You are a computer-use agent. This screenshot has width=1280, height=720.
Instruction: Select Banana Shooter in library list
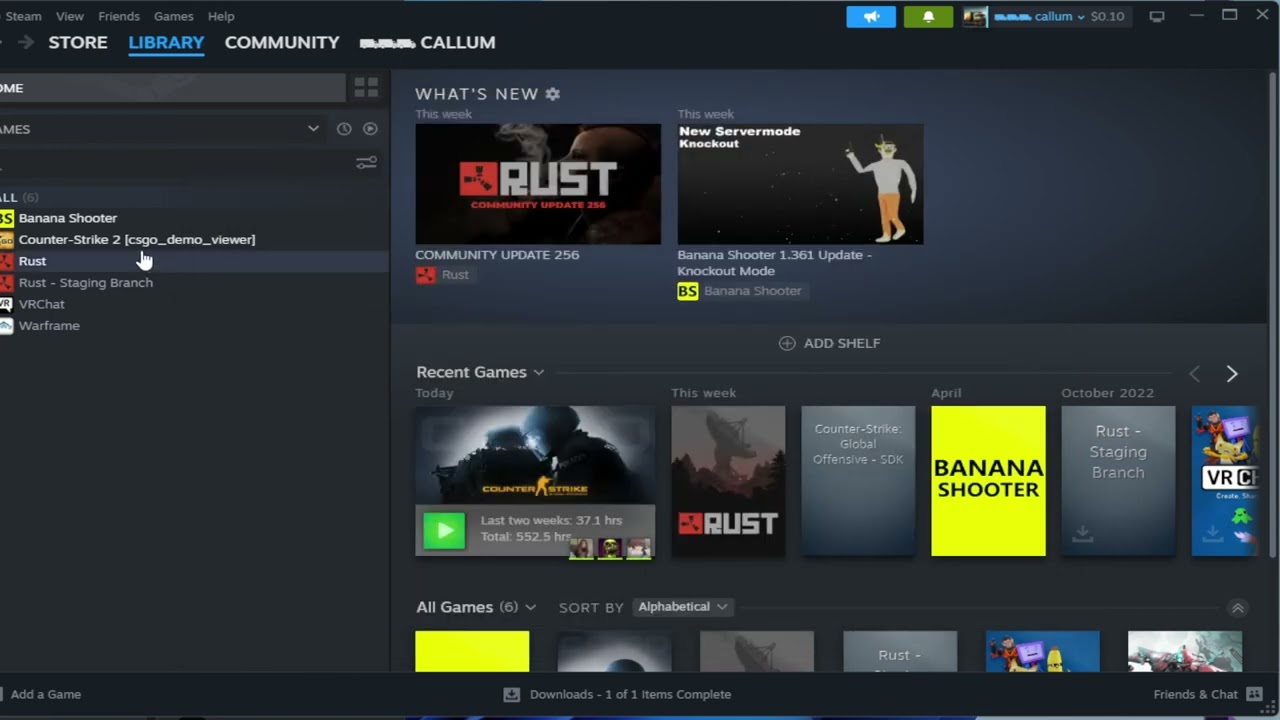point(67,218)
